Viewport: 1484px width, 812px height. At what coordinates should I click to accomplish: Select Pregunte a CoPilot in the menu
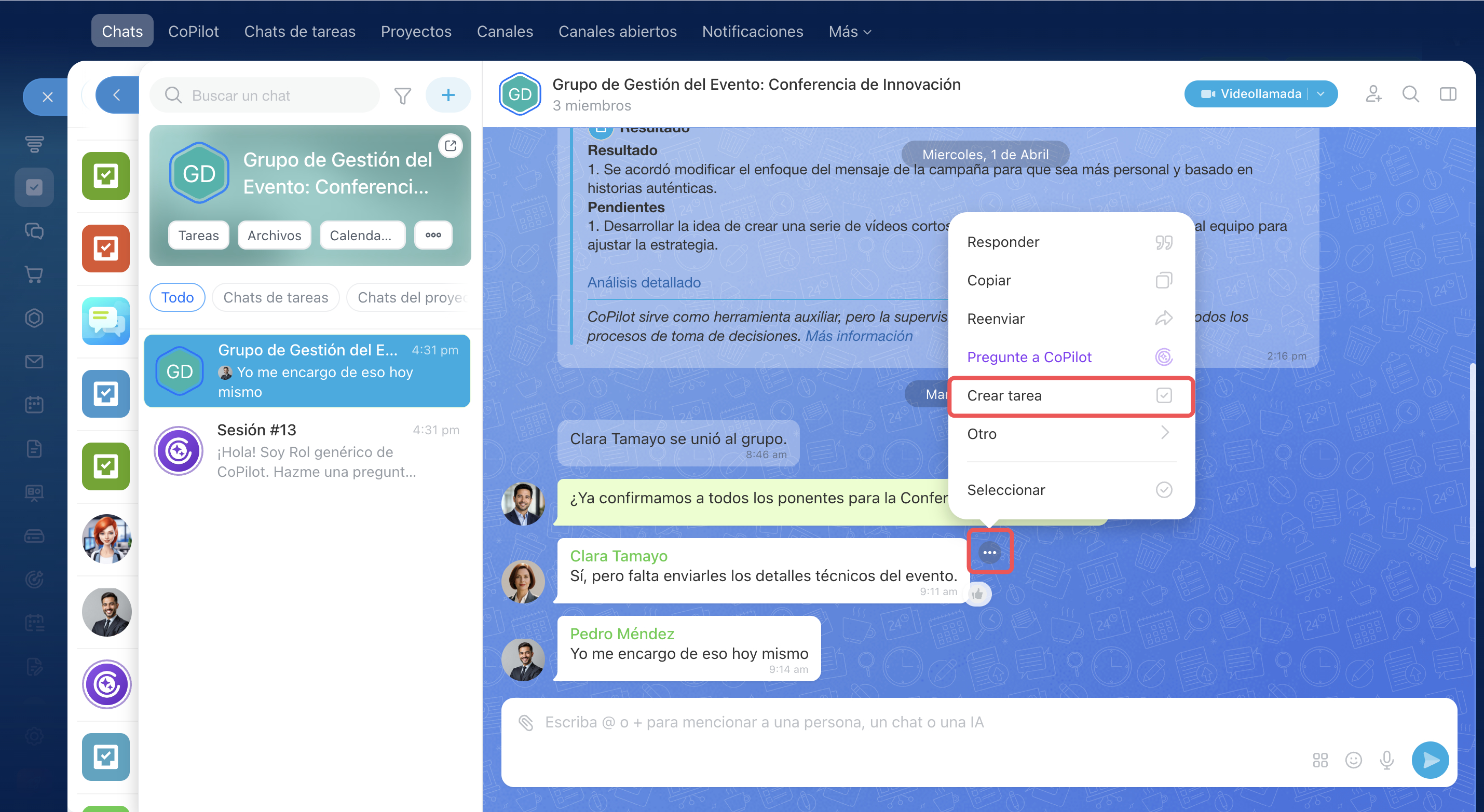[x=1071, y=357]
